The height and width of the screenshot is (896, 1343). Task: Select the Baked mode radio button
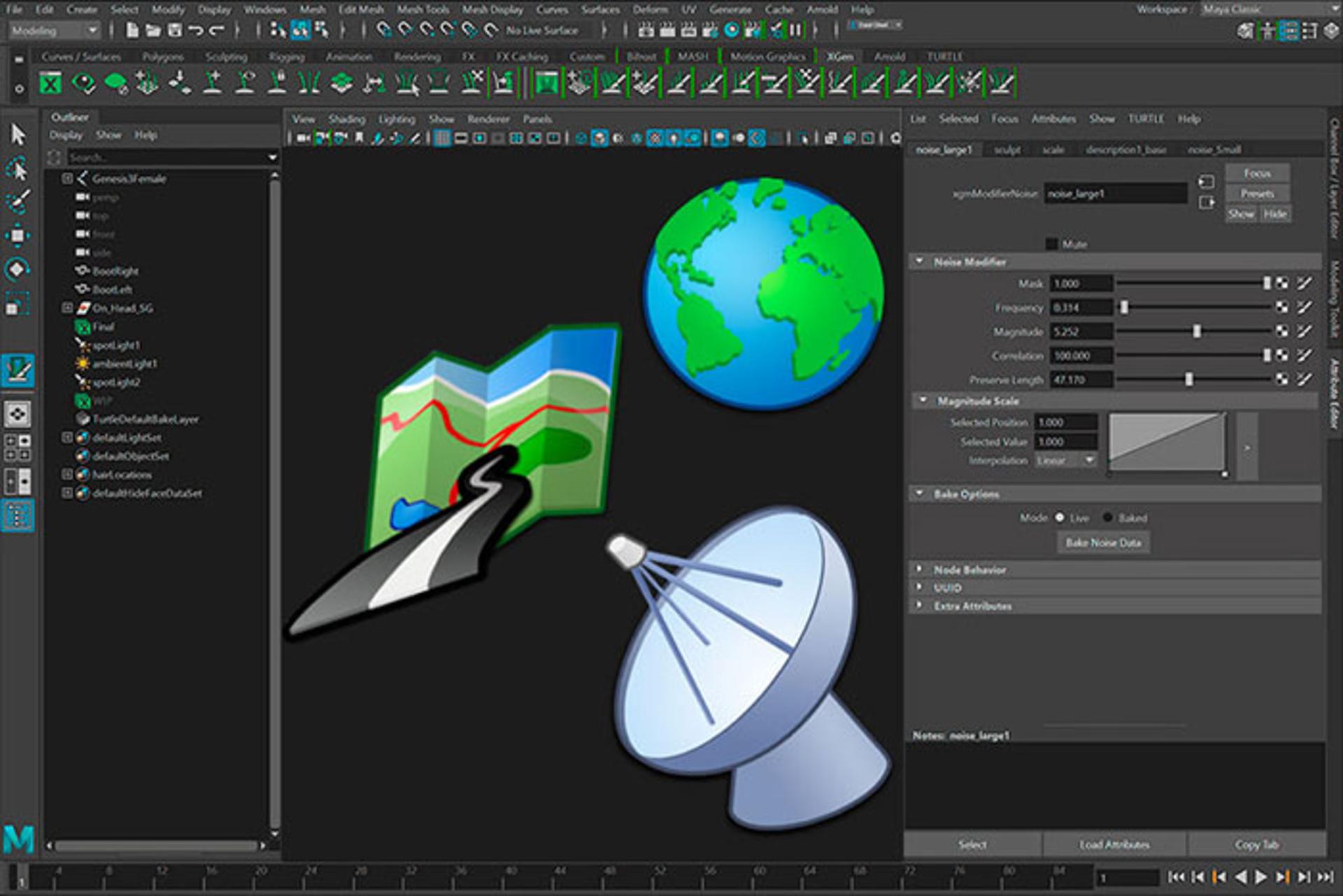pos(1108,518)
